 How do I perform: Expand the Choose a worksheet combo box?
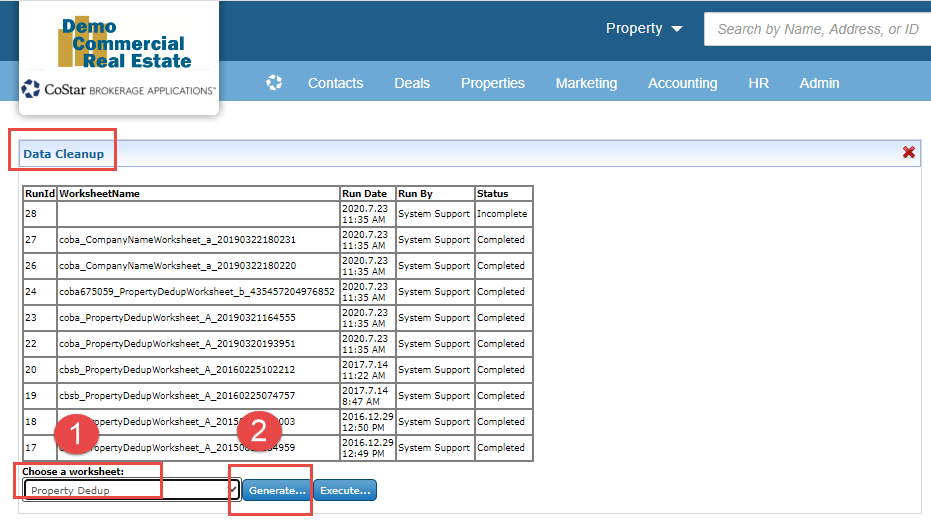130,490
